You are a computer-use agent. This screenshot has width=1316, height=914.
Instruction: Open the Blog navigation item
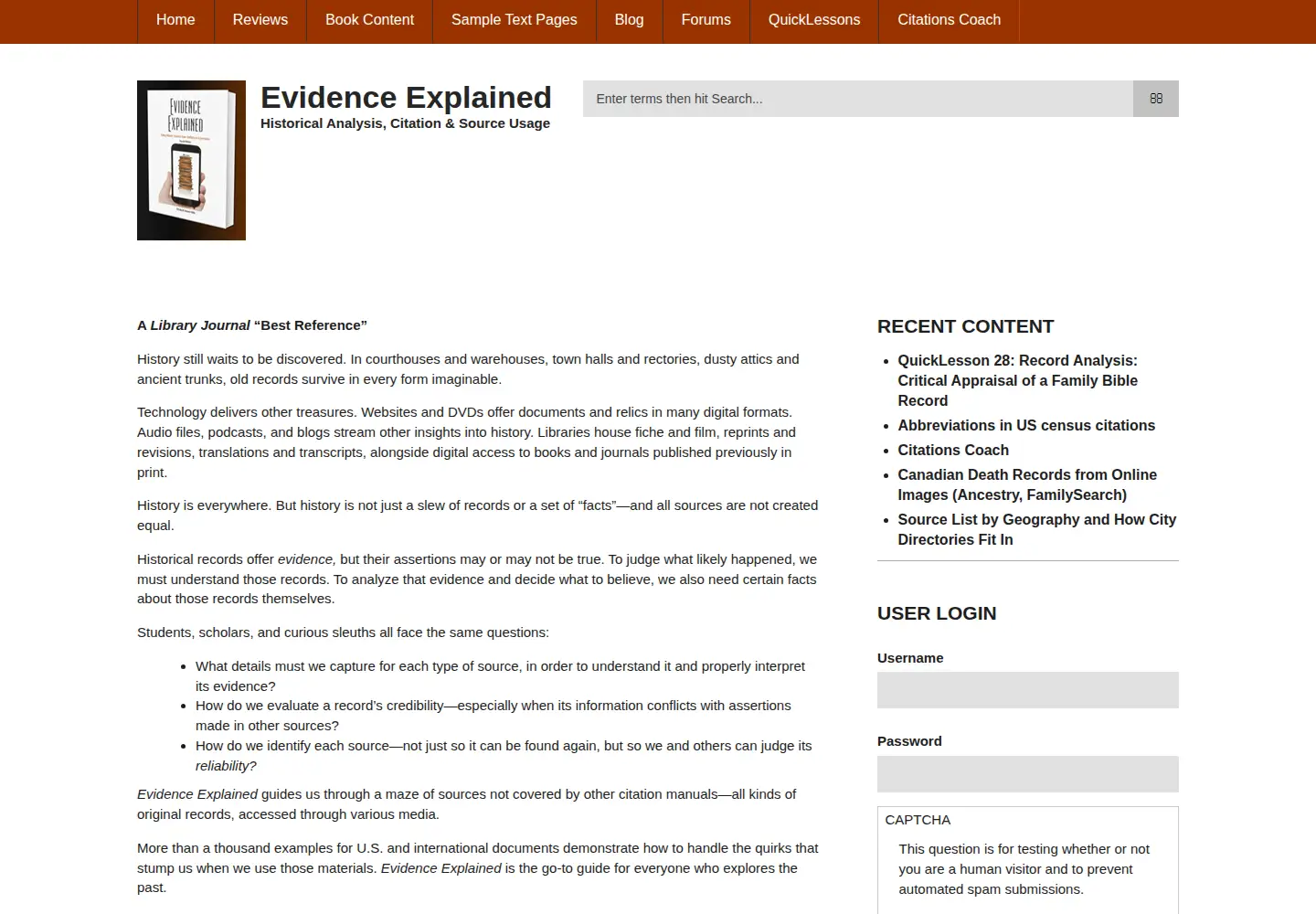[629, 20]
